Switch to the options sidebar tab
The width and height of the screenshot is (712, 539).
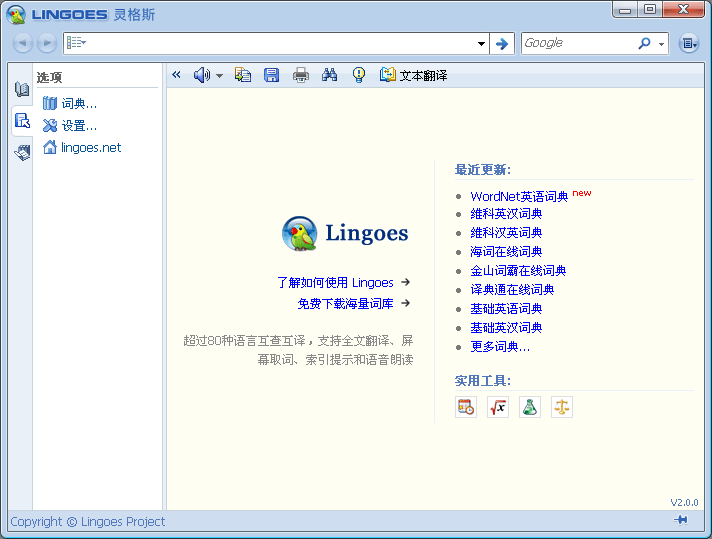click(22, 121)
